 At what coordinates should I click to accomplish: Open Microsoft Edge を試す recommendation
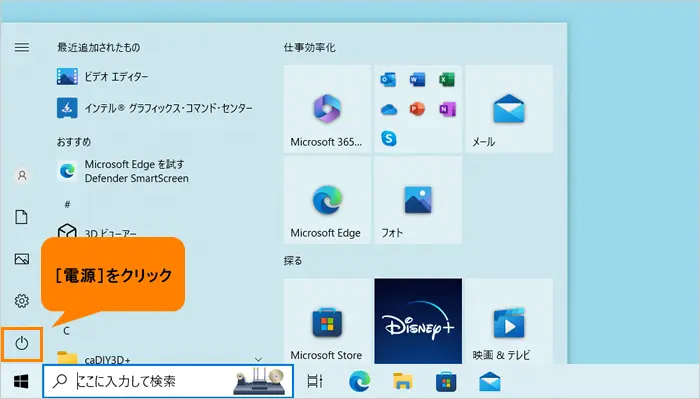123,171
